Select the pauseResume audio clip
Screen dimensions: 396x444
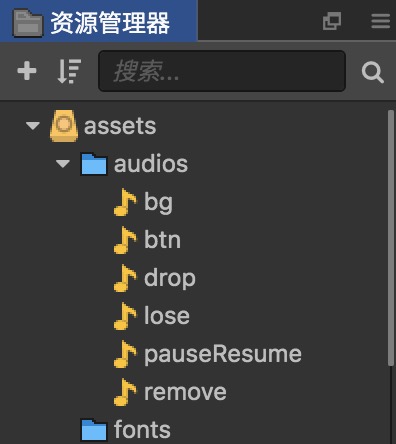coord(223,354)
